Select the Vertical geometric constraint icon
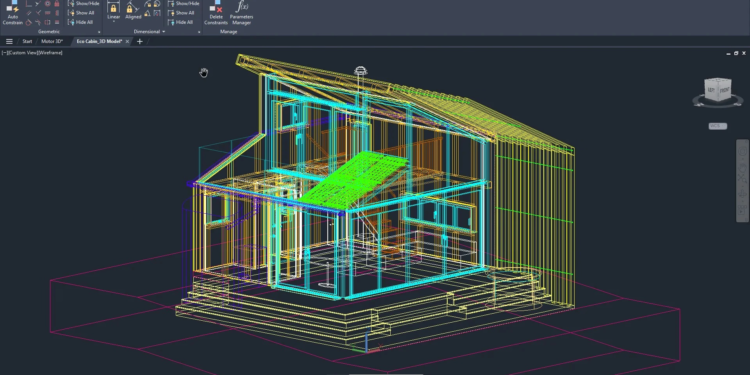750x375 pixels. point(56,13)
